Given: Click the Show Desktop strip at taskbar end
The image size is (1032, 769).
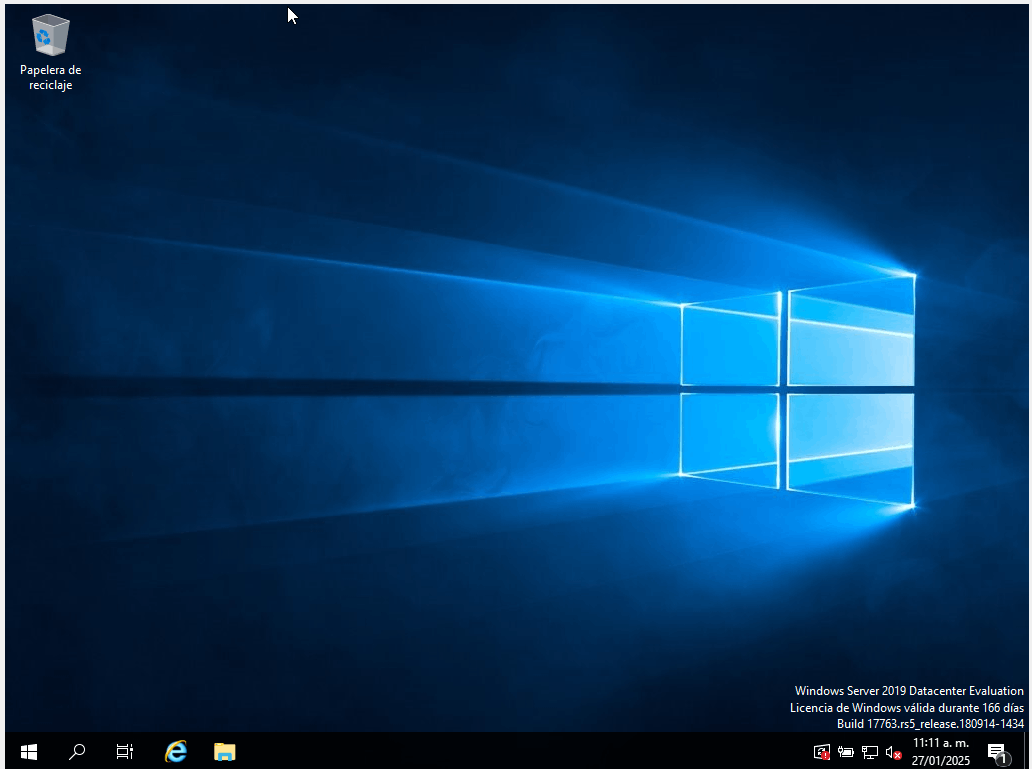Looking at the screenshot, I should pos(1025,751).
